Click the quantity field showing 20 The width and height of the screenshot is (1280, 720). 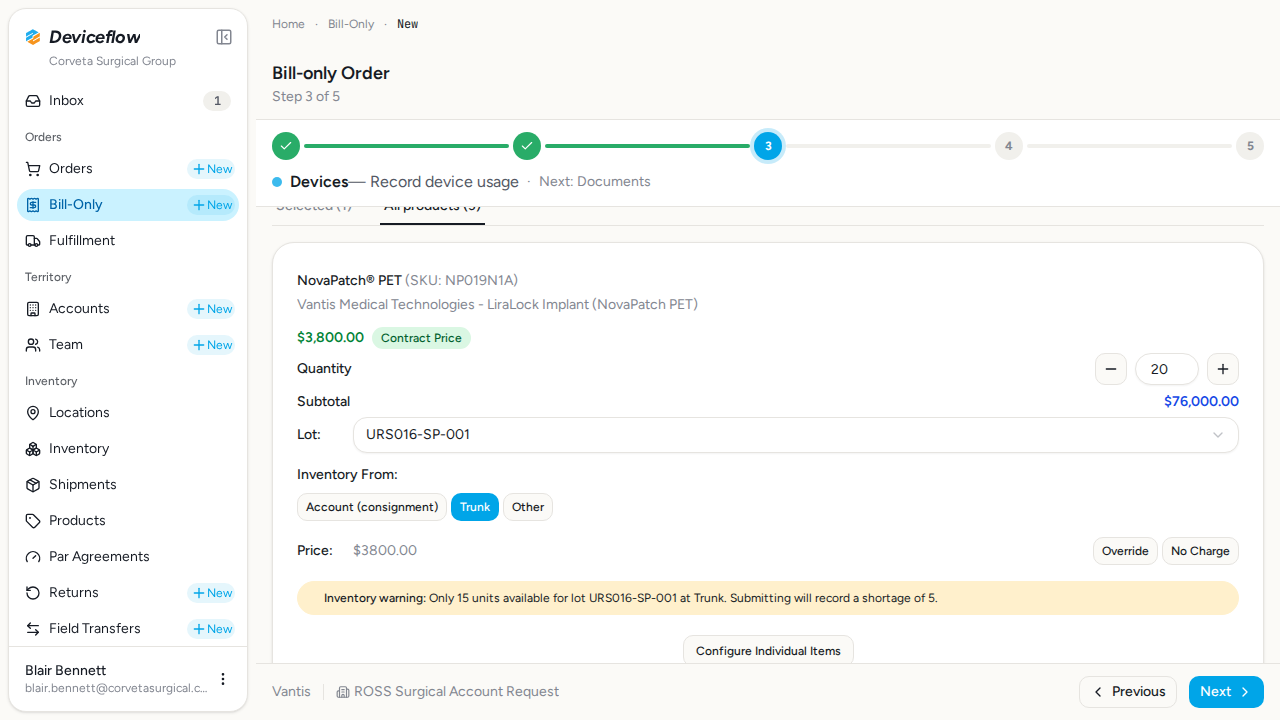[1167, 369]
